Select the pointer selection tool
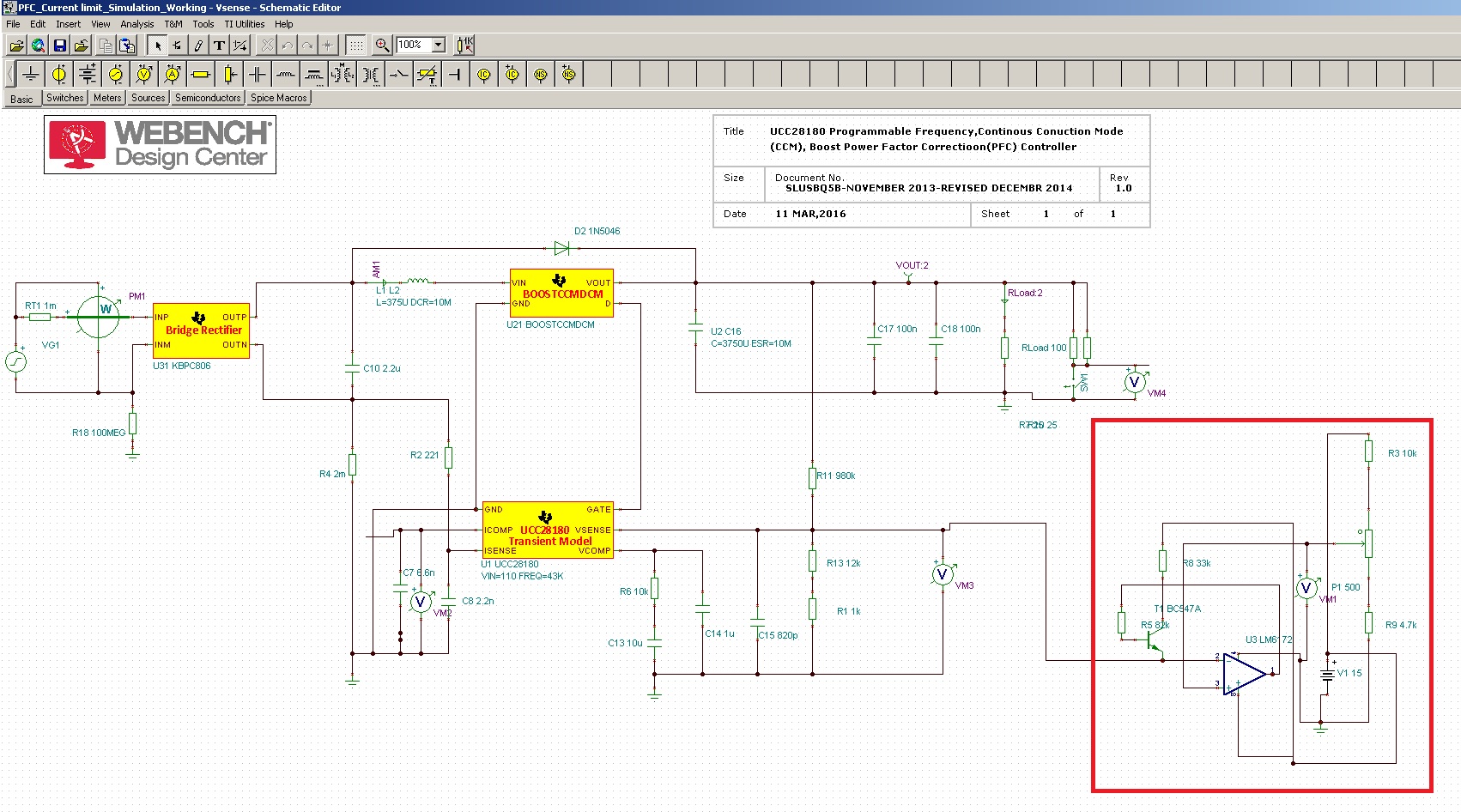 click(x=157, y=45)
